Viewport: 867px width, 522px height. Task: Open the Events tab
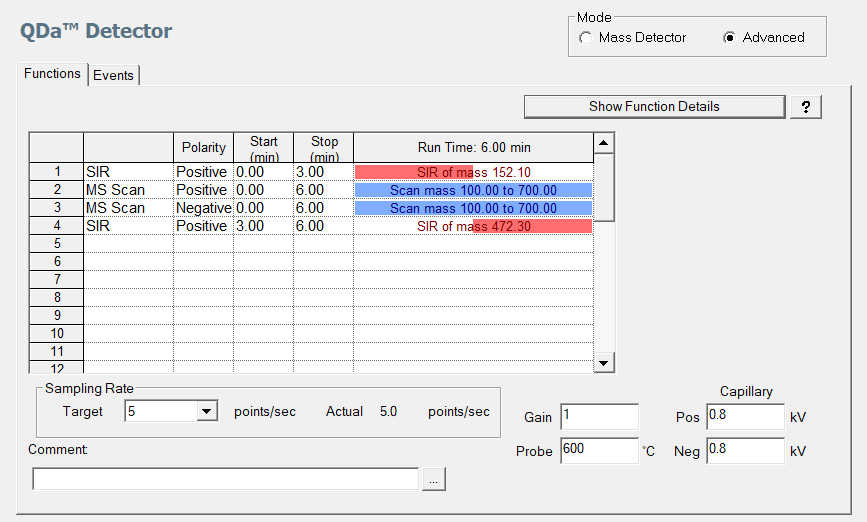113,75
